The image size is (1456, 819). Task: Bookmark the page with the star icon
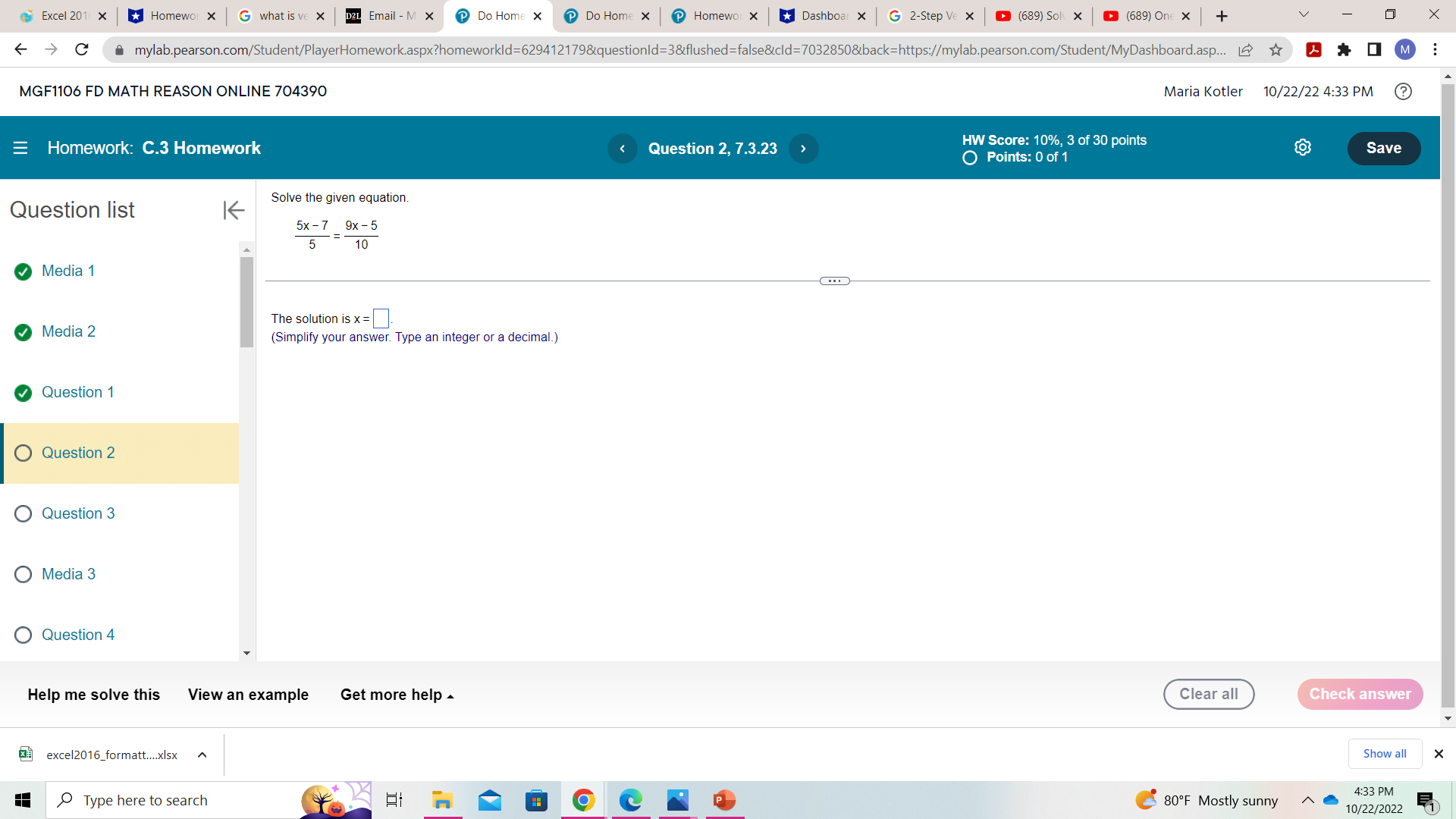tap(1277, 49)
